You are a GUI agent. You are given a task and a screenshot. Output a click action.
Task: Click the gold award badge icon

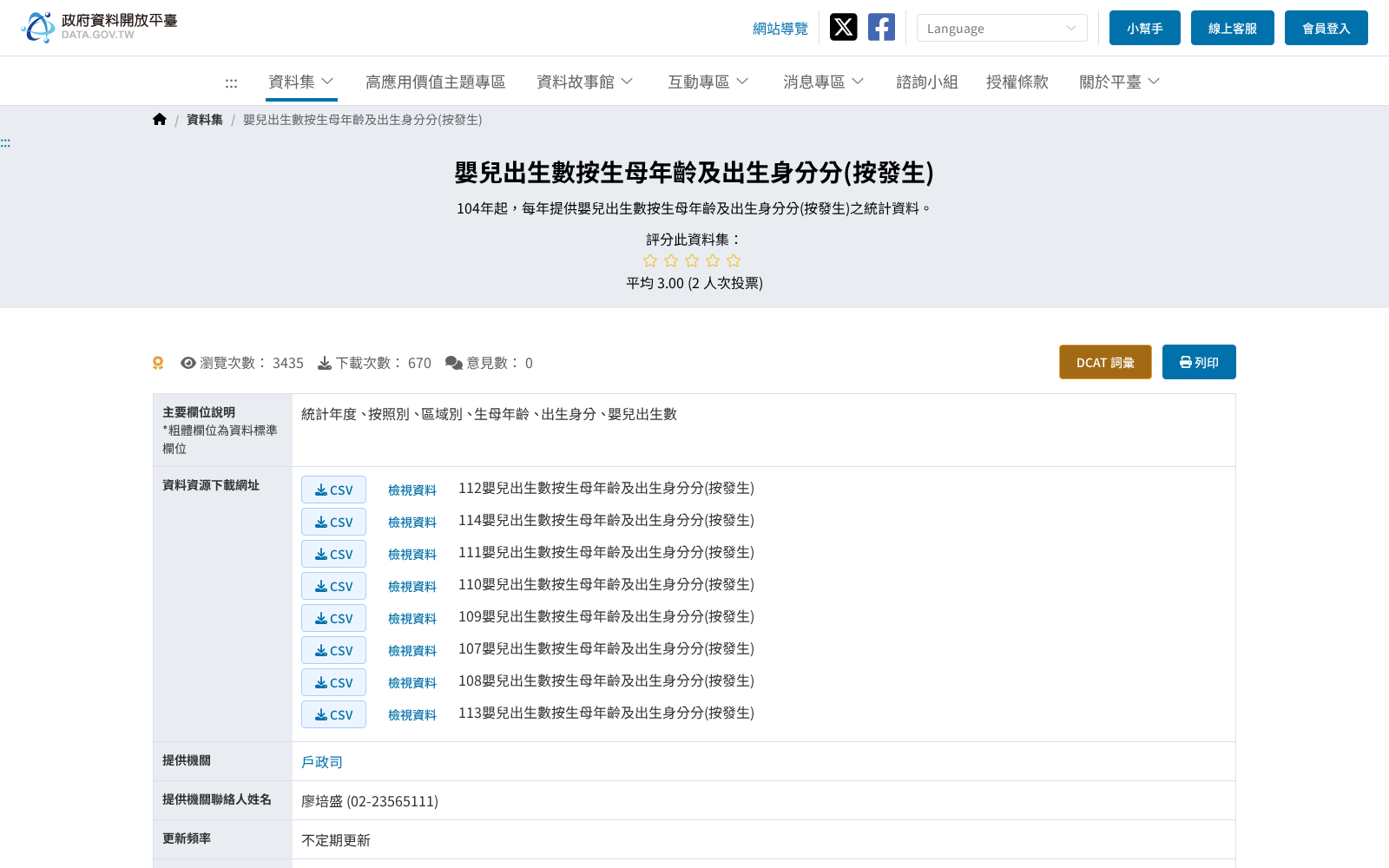coord(158,363)
